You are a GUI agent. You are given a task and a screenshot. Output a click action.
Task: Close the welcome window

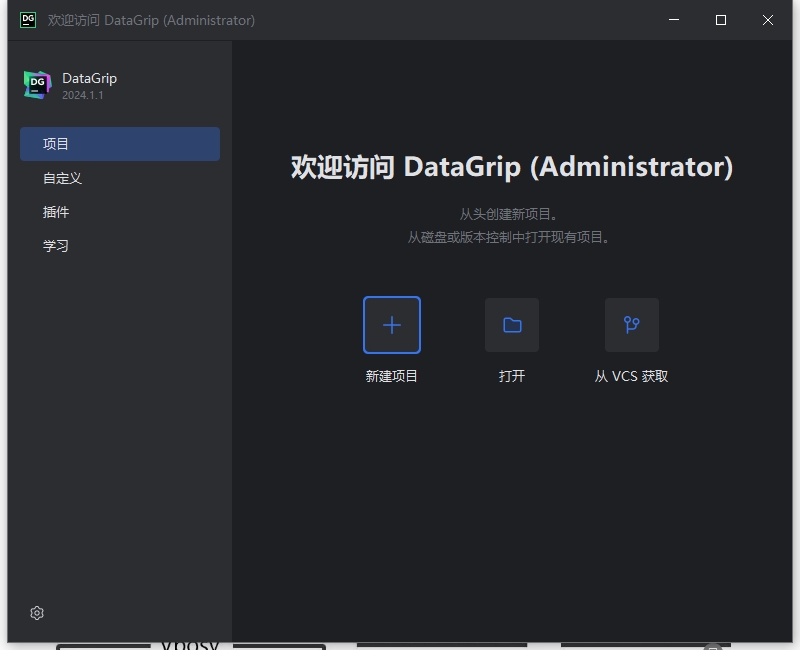click(767, 20)
